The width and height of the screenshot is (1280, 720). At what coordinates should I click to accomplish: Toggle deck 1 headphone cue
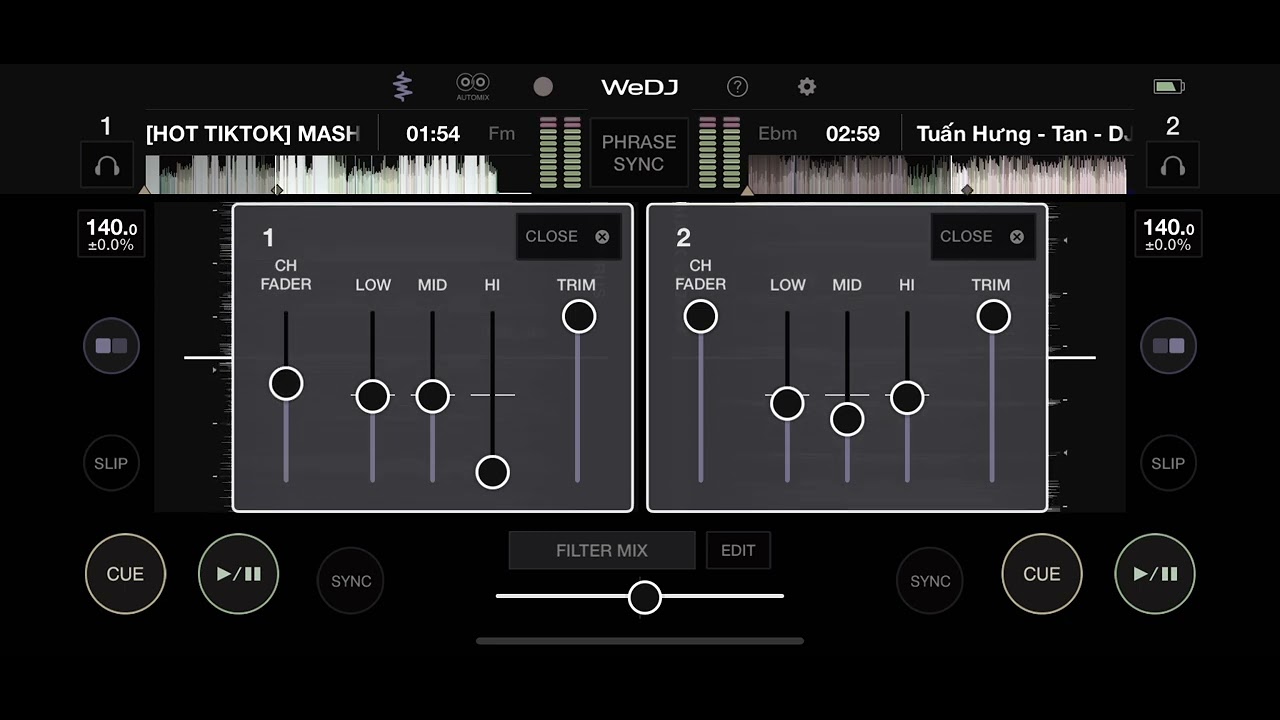[107, 165]
